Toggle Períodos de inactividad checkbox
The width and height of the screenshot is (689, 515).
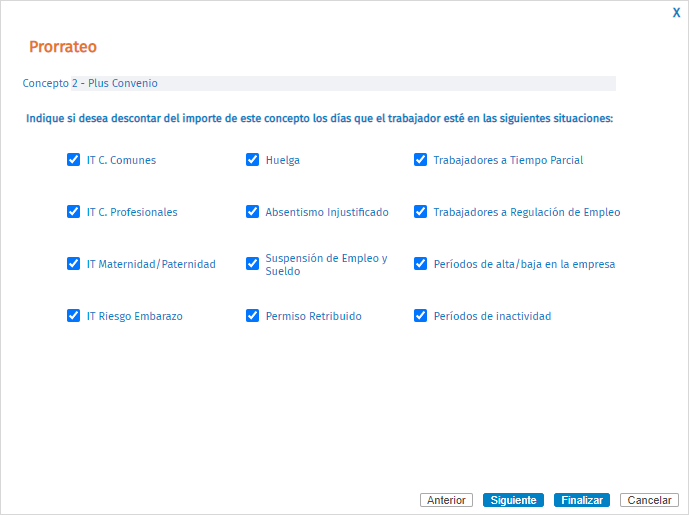[x=421, y=316]
